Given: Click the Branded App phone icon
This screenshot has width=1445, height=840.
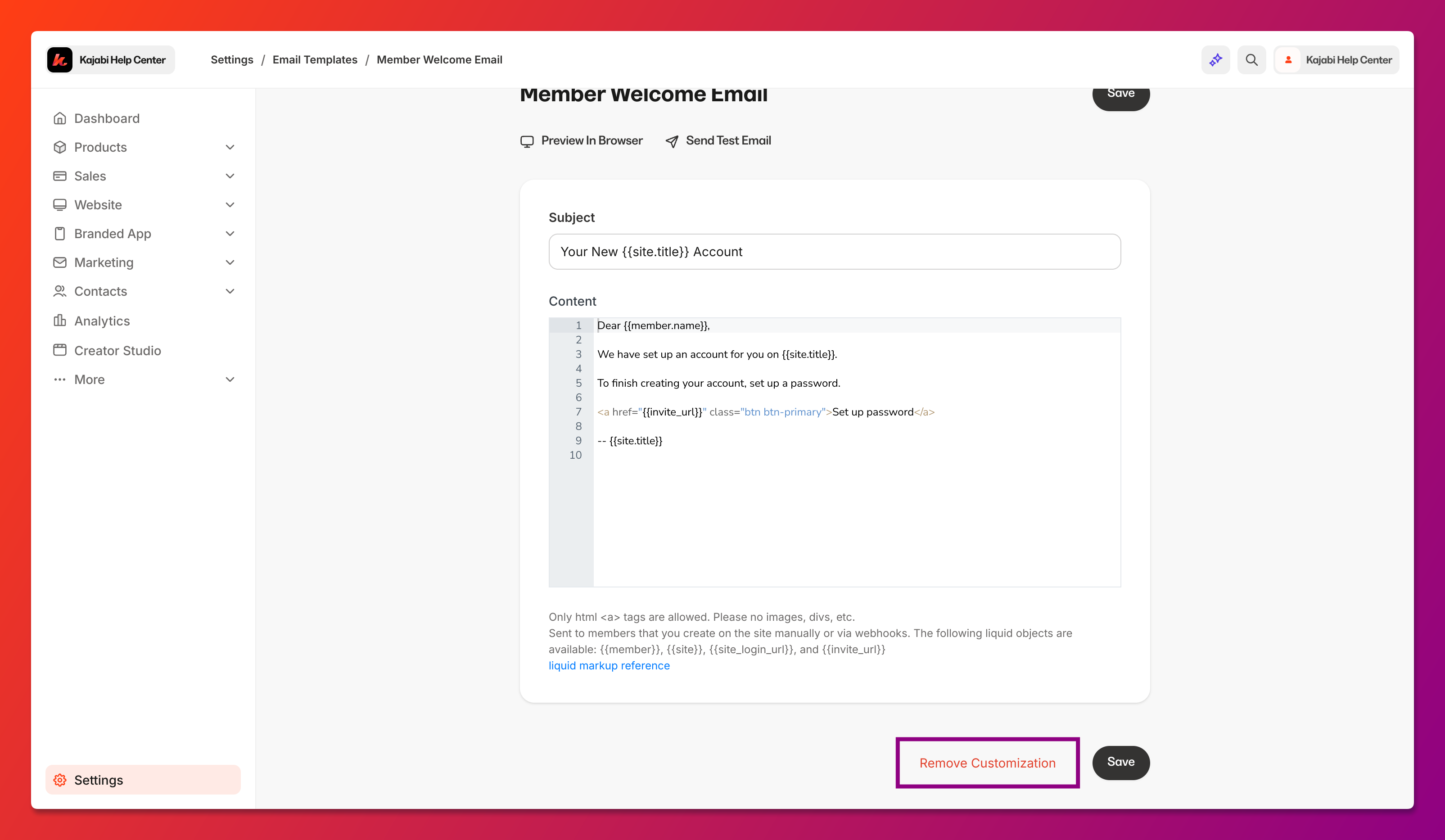Looking at the screenshot, I should pyautogui.click(x=59, y=233).
